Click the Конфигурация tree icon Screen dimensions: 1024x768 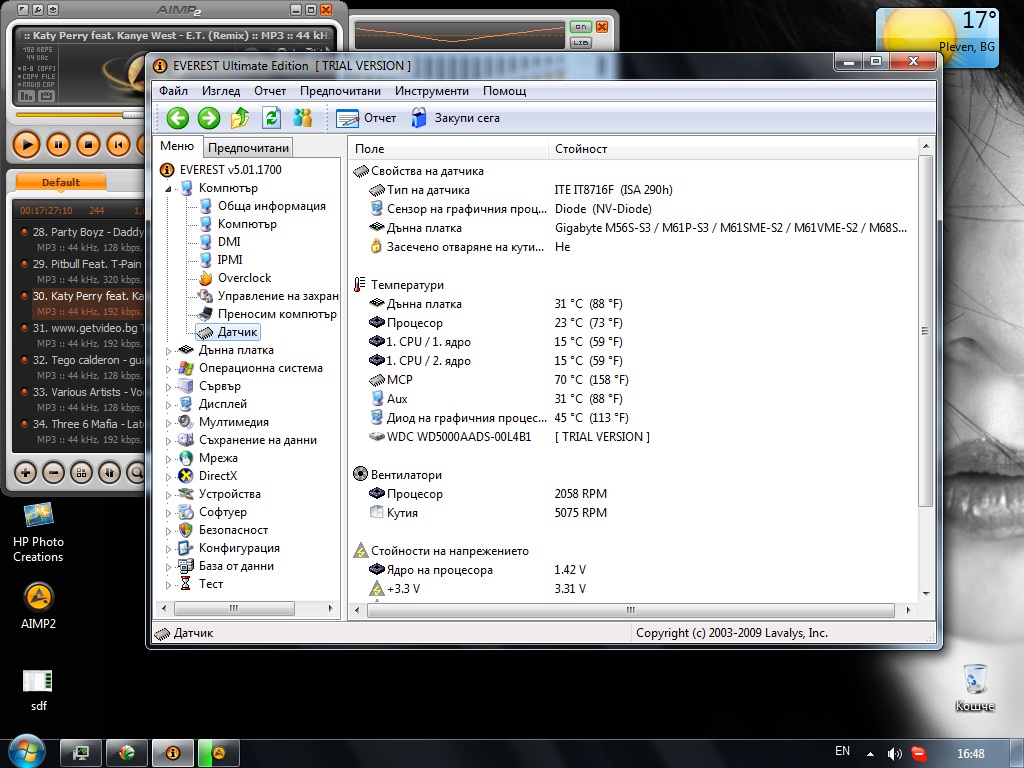click(186, 548)
